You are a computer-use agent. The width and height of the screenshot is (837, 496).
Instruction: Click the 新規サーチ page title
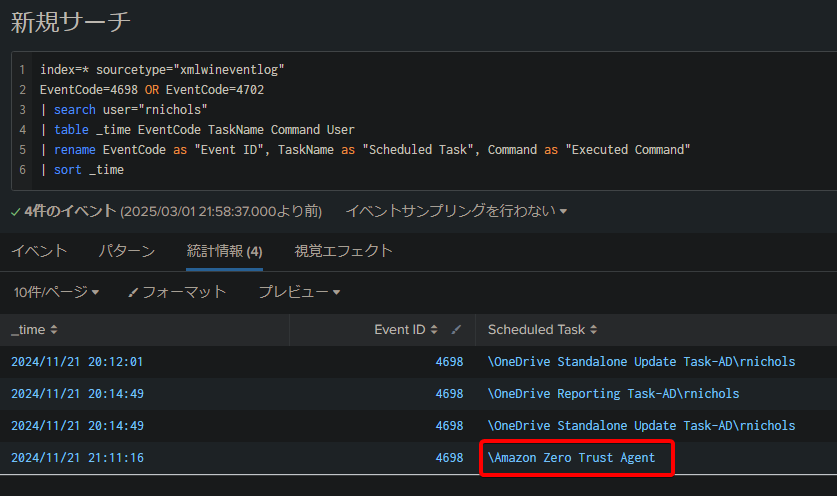70,22
